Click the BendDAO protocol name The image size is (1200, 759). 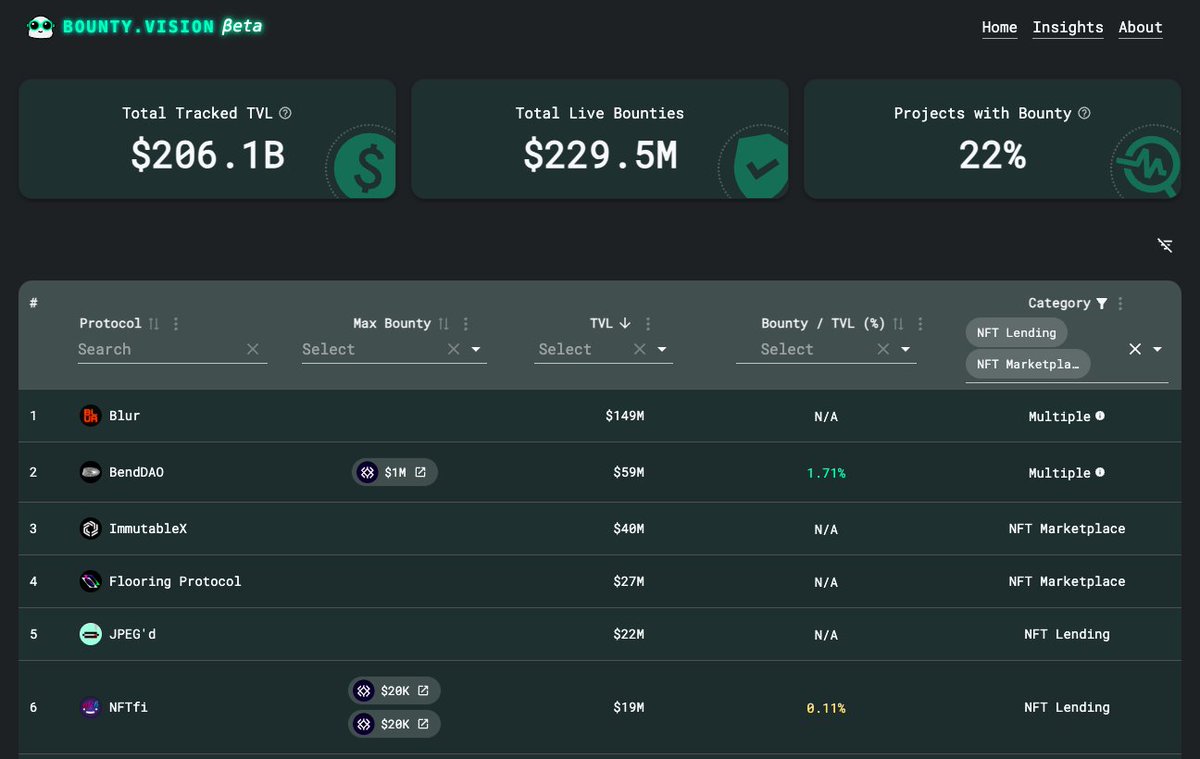136,472
